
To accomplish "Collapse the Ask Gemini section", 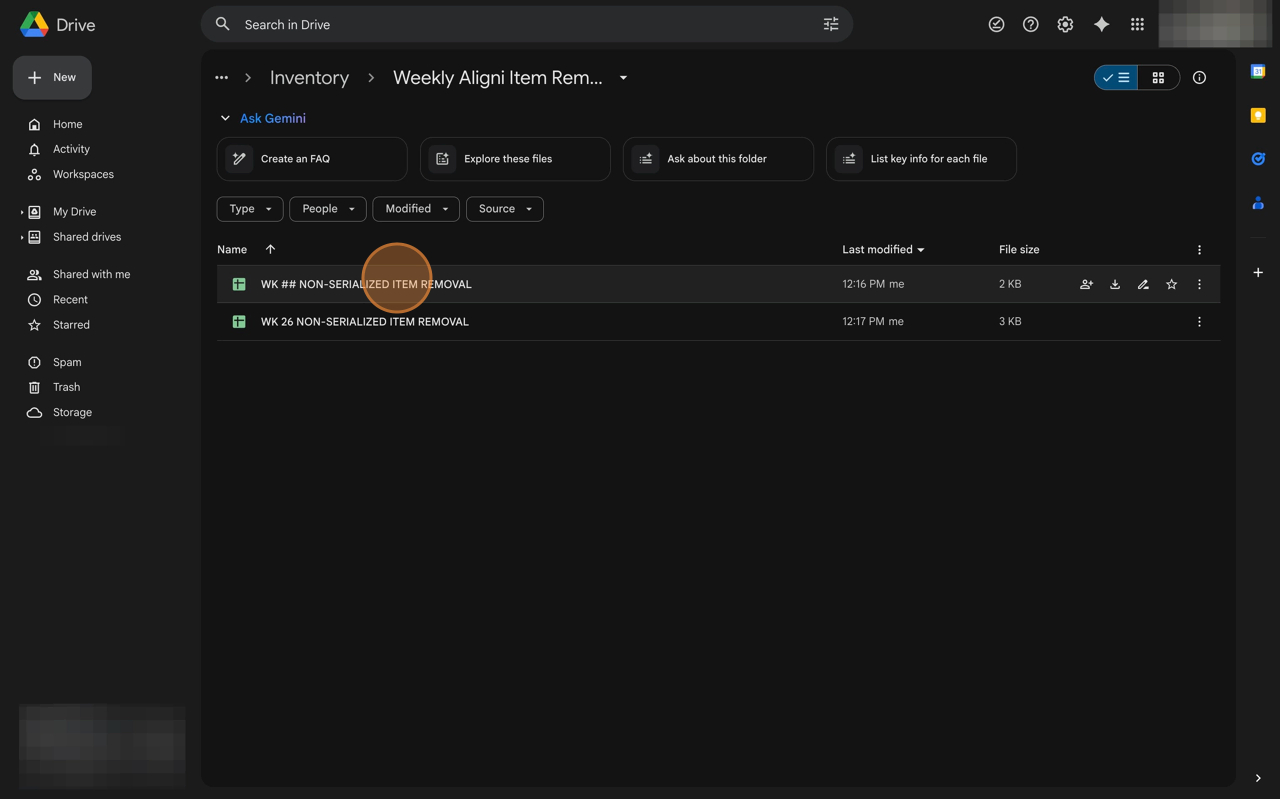I will tap(225, 118).
